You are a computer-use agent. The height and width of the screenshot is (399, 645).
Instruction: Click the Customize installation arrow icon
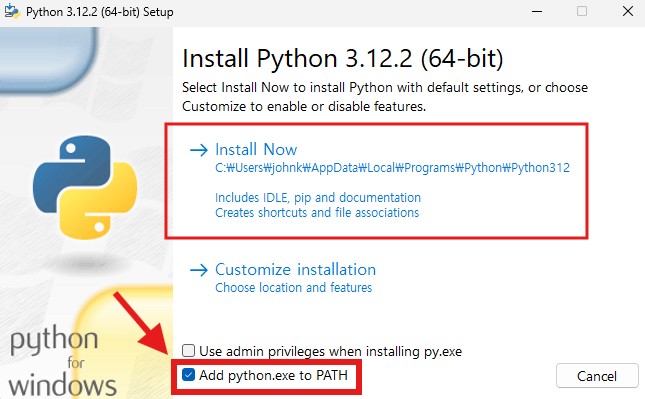point(199,270)
